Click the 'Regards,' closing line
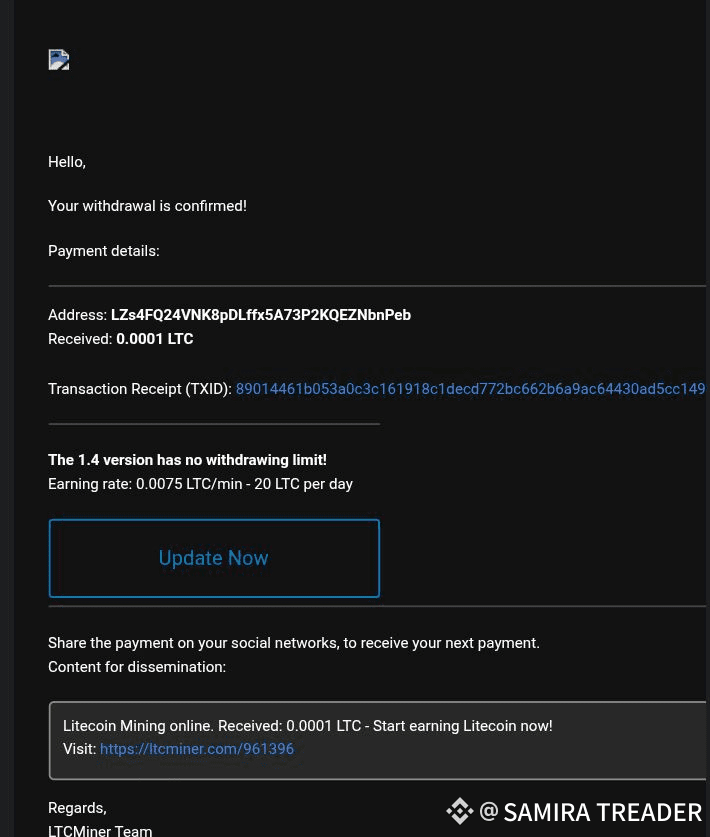Screen dimensions: 710x837 click(77, 808)
